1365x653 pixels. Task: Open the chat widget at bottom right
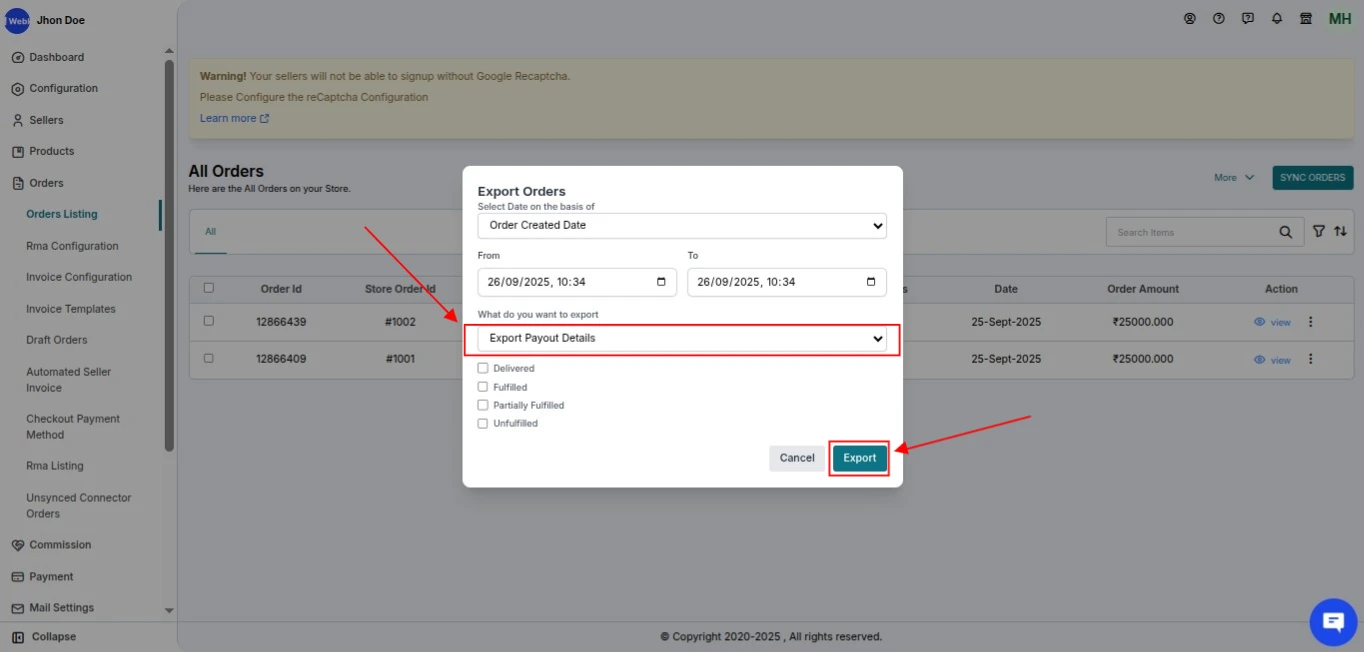pyautogui.click(x=1333, y=621)
